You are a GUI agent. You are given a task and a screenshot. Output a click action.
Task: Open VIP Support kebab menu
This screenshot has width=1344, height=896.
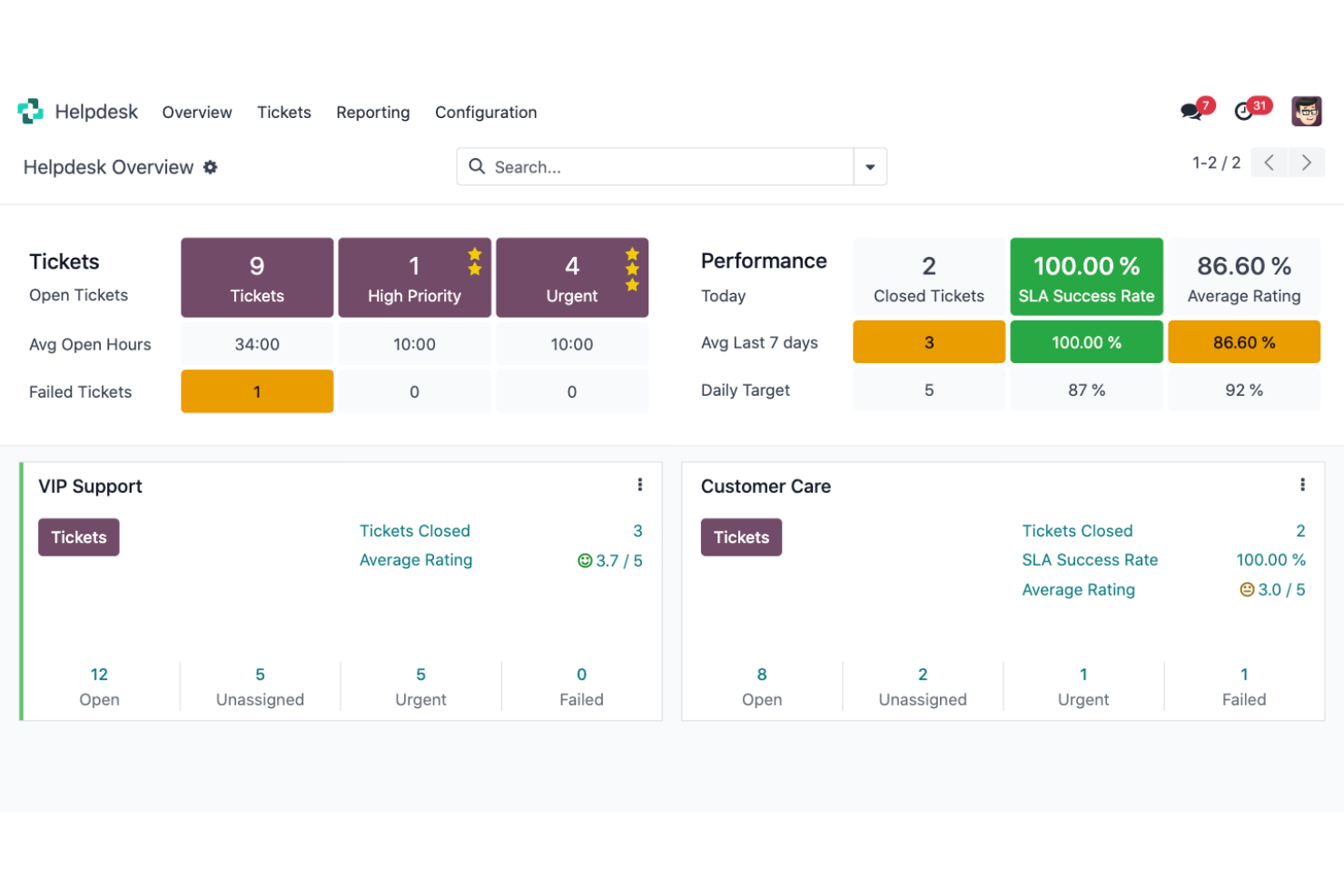[x=640, y=485]
